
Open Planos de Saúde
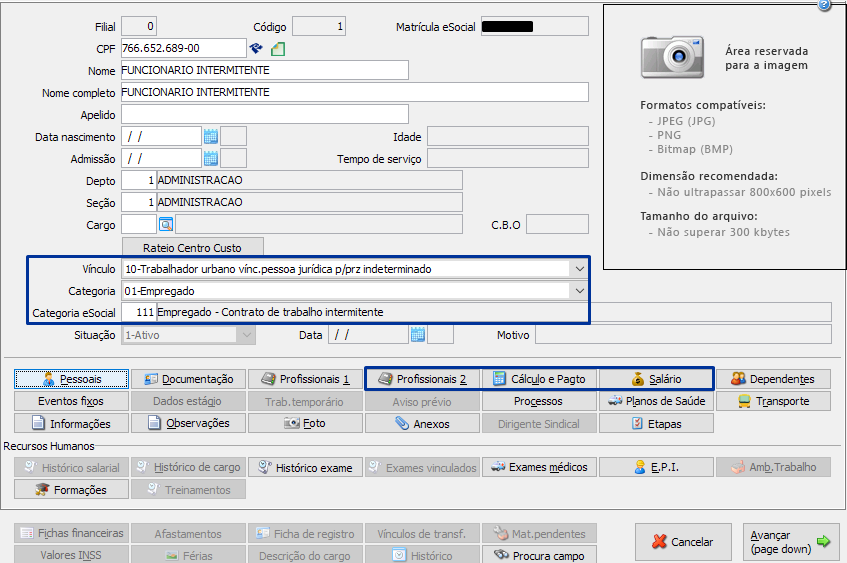pyautogui.click(x=656, y=401)
